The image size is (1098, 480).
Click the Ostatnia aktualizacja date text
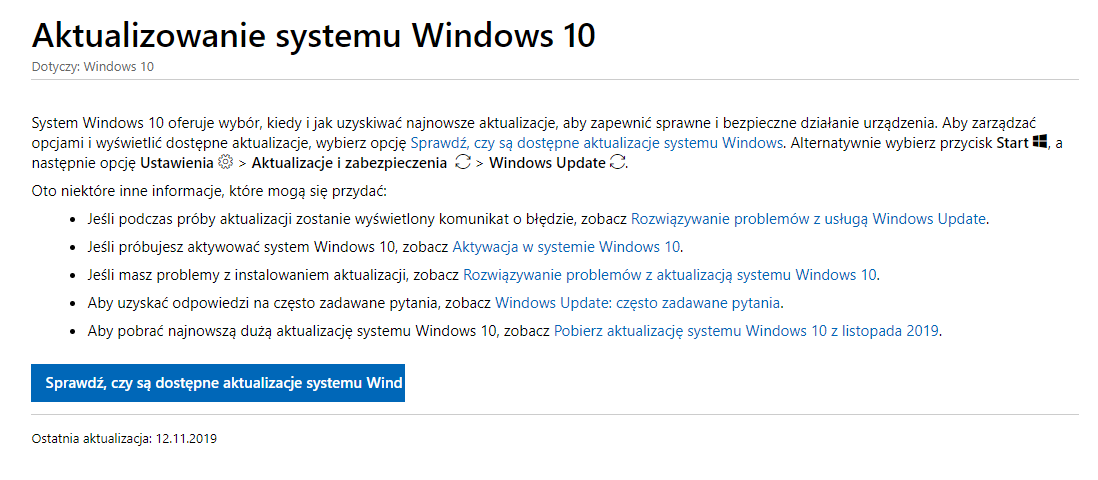(124, 439)
